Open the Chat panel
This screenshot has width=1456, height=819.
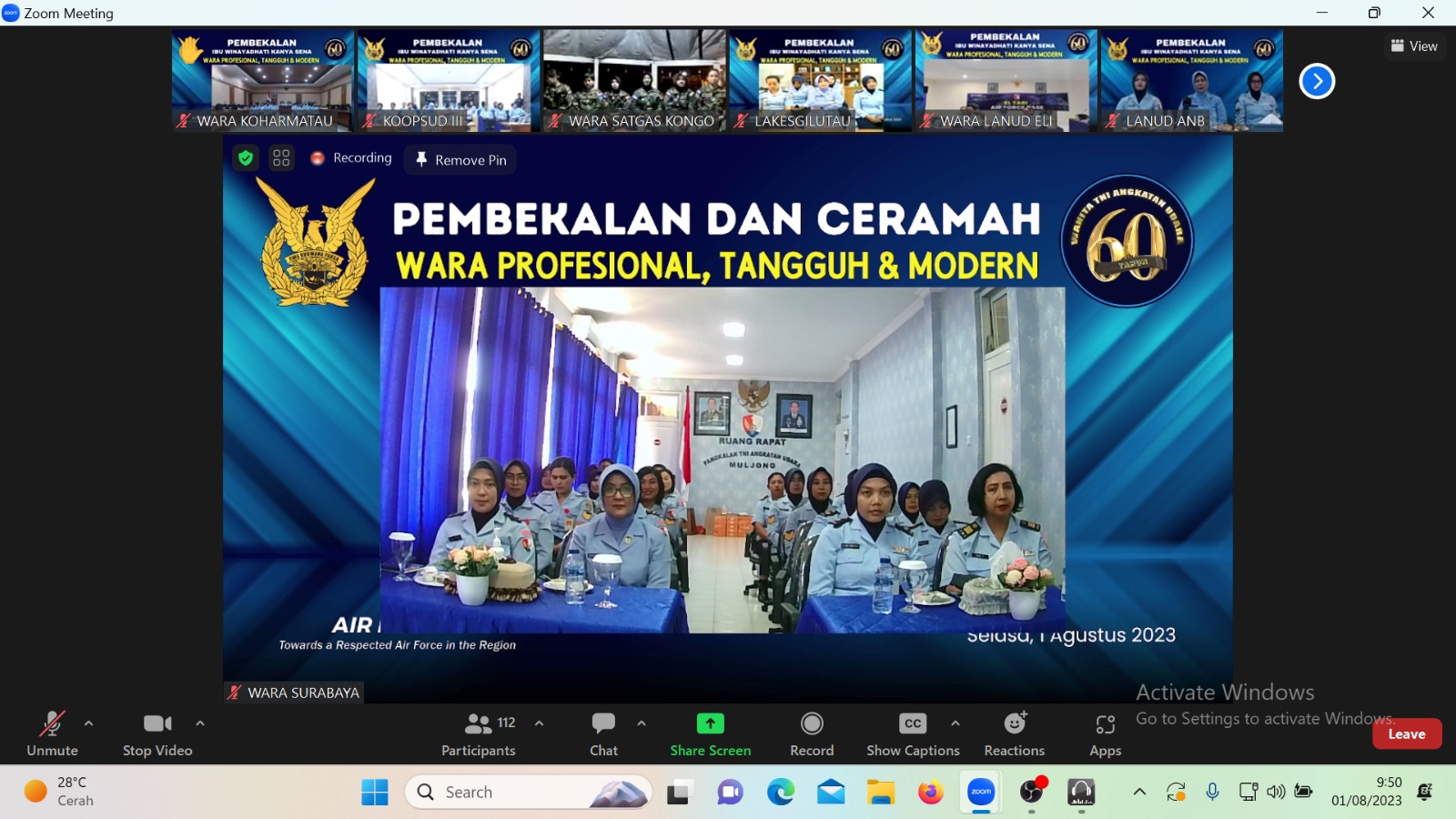(x=603, y=733)
